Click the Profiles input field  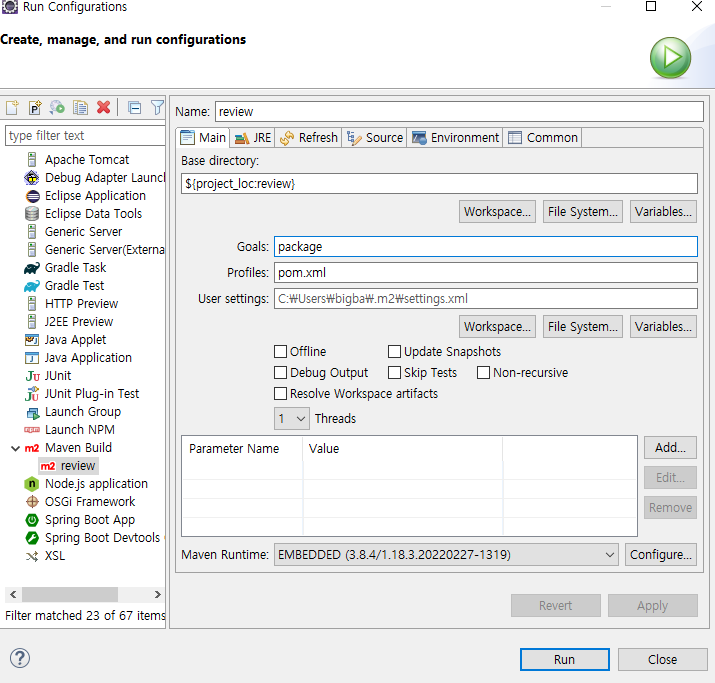(x=486, y=273)
